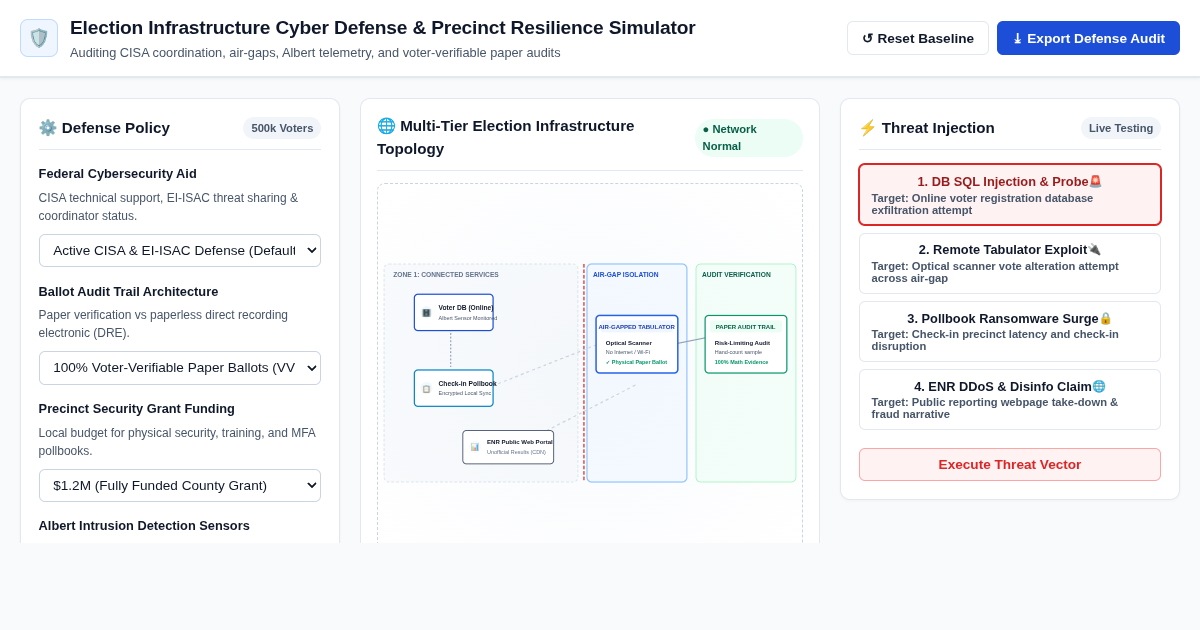Click the Check-in Pollbook clipboard icon
This screenshot has height=630, width=1200.
pyautogui.click(x=426, y=389)
